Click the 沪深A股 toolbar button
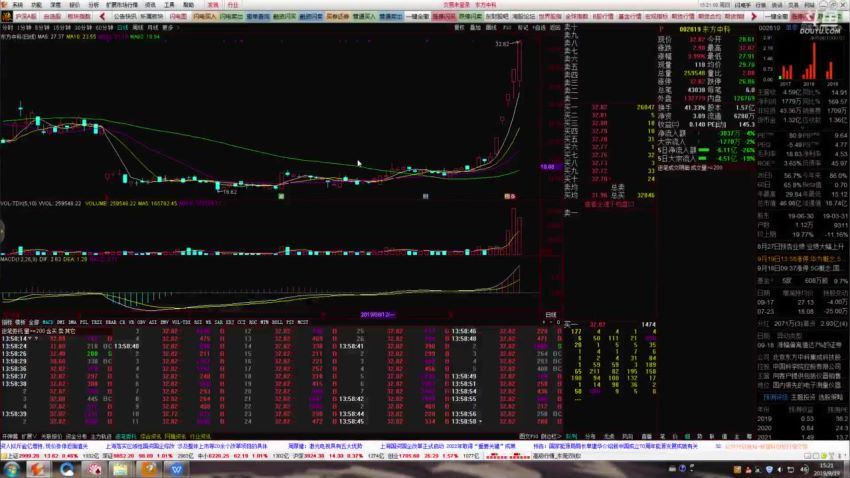The width and height of the screenshot is (850, 478). click(x=25, y=16)
